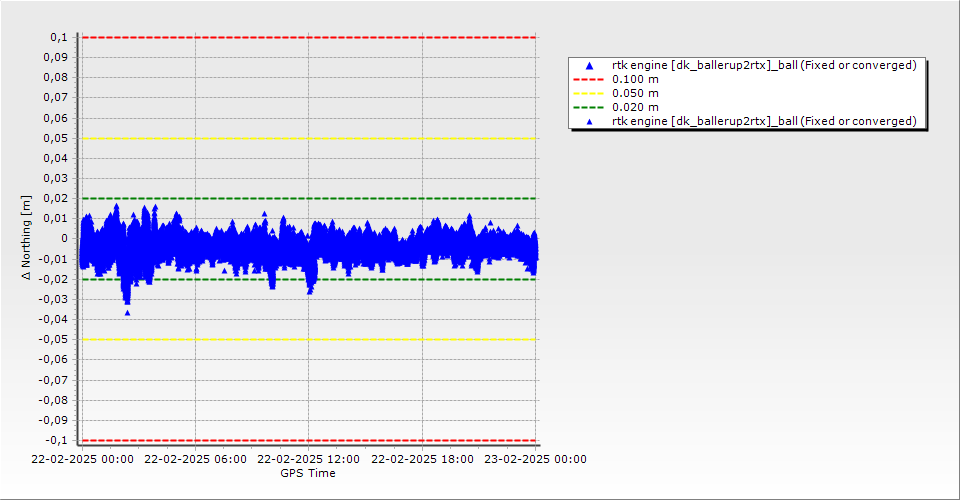Click the small blue triangle legend marker
The image size is (960, 500).
[590, 122]
